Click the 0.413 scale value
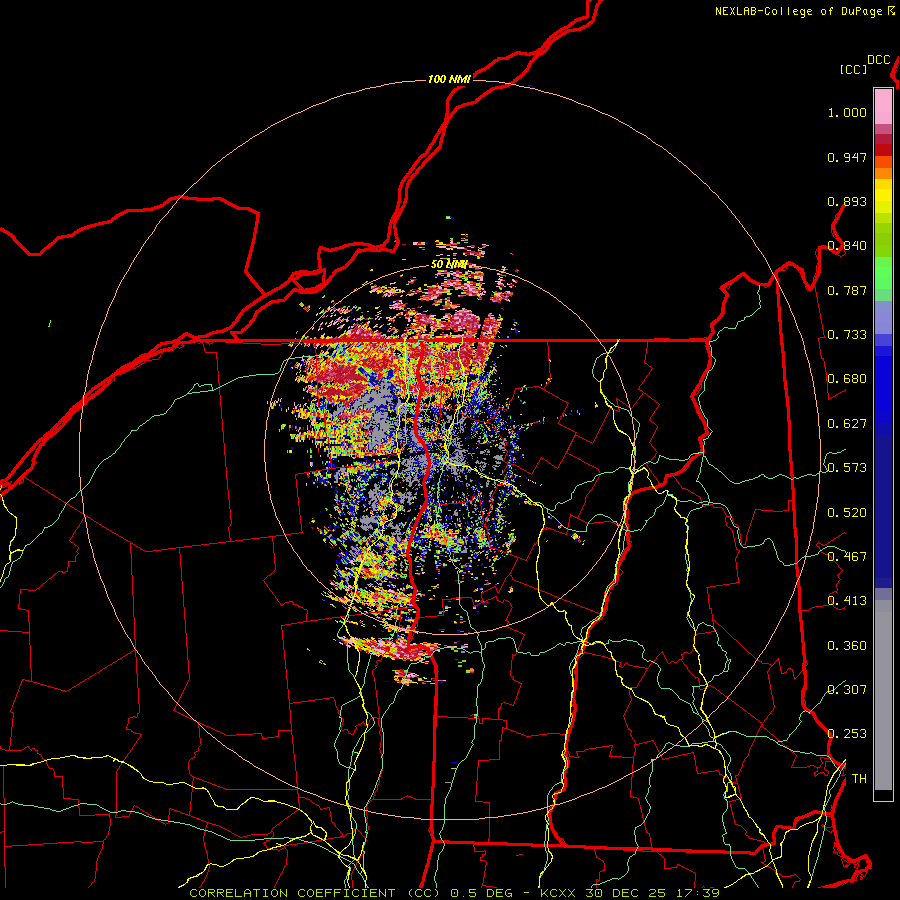Image resolution: width=900 pixels, height=900 pixels. pos(847,601)
